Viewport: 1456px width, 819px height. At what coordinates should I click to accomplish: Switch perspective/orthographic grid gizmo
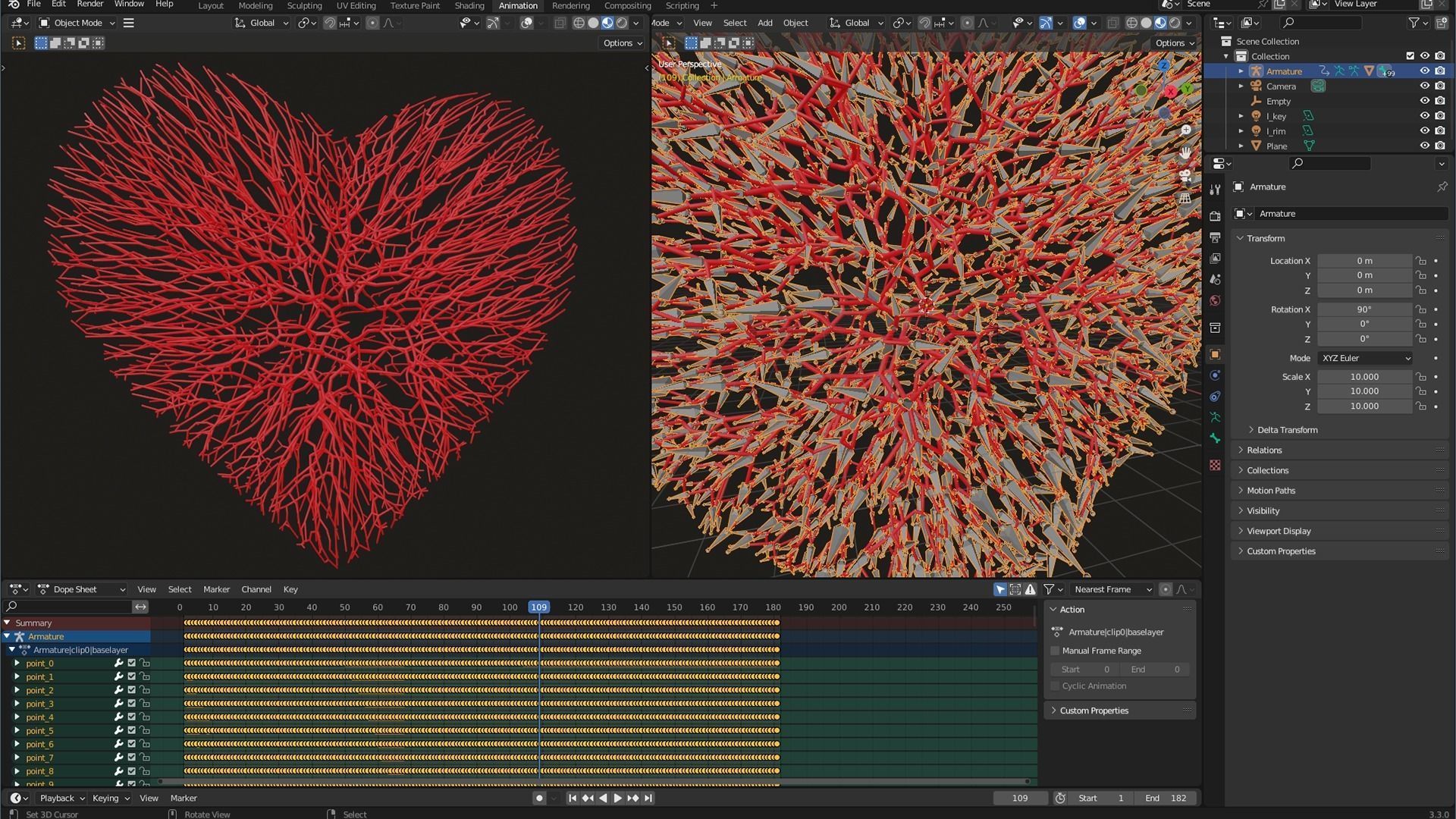[1185, 199]
